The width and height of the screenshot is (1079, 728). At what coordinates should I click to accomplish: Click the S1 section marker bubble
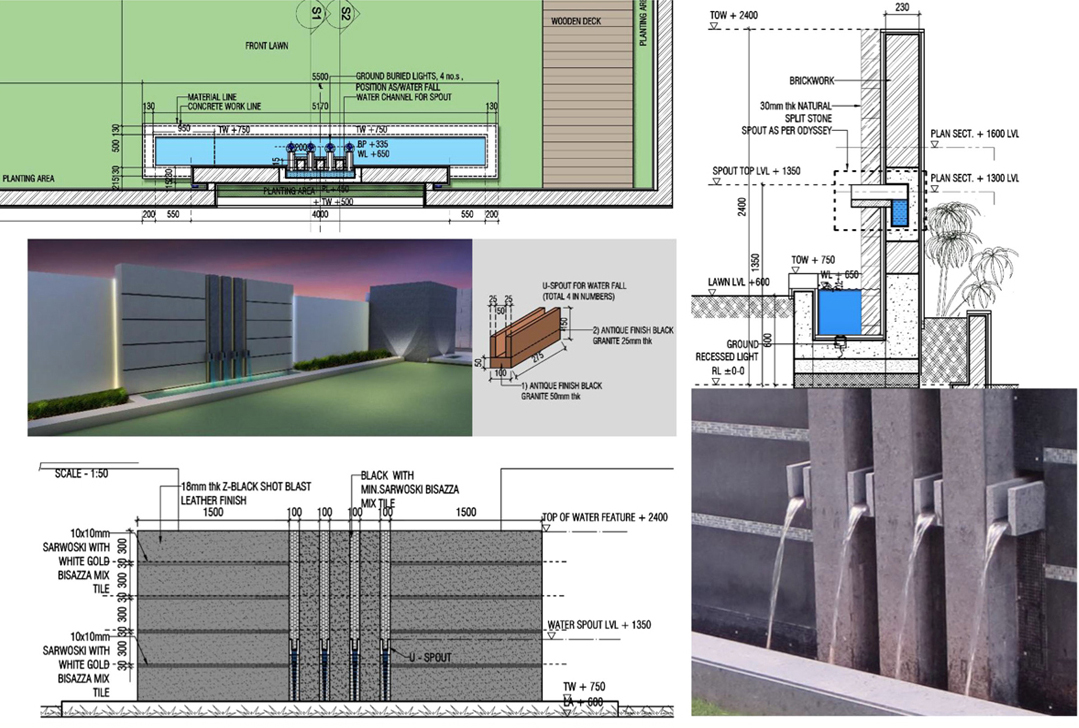(317, 14)
